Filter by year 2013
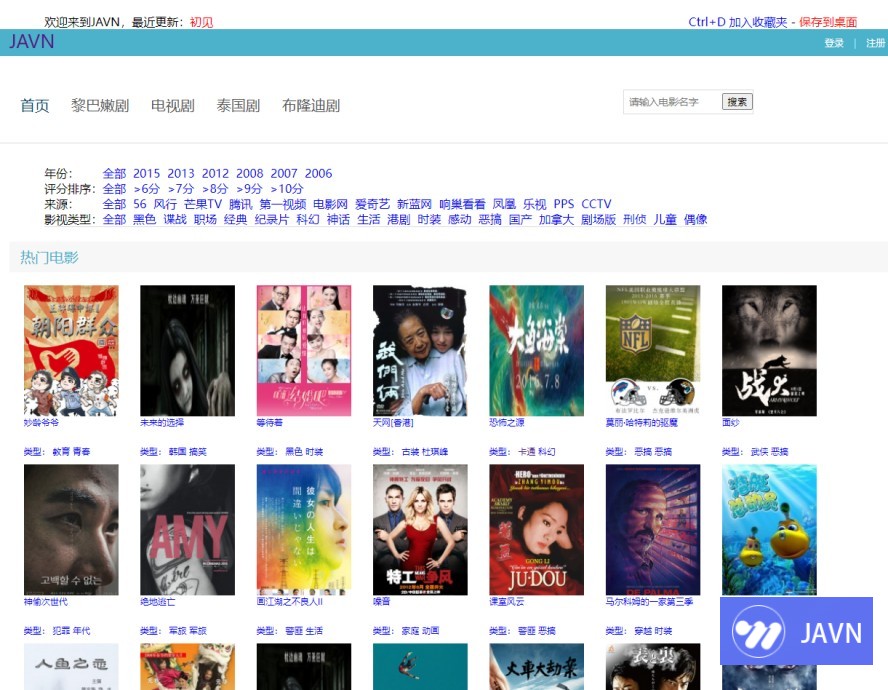The height and width of the screenshot is (690, 888). tap(181, 173)
